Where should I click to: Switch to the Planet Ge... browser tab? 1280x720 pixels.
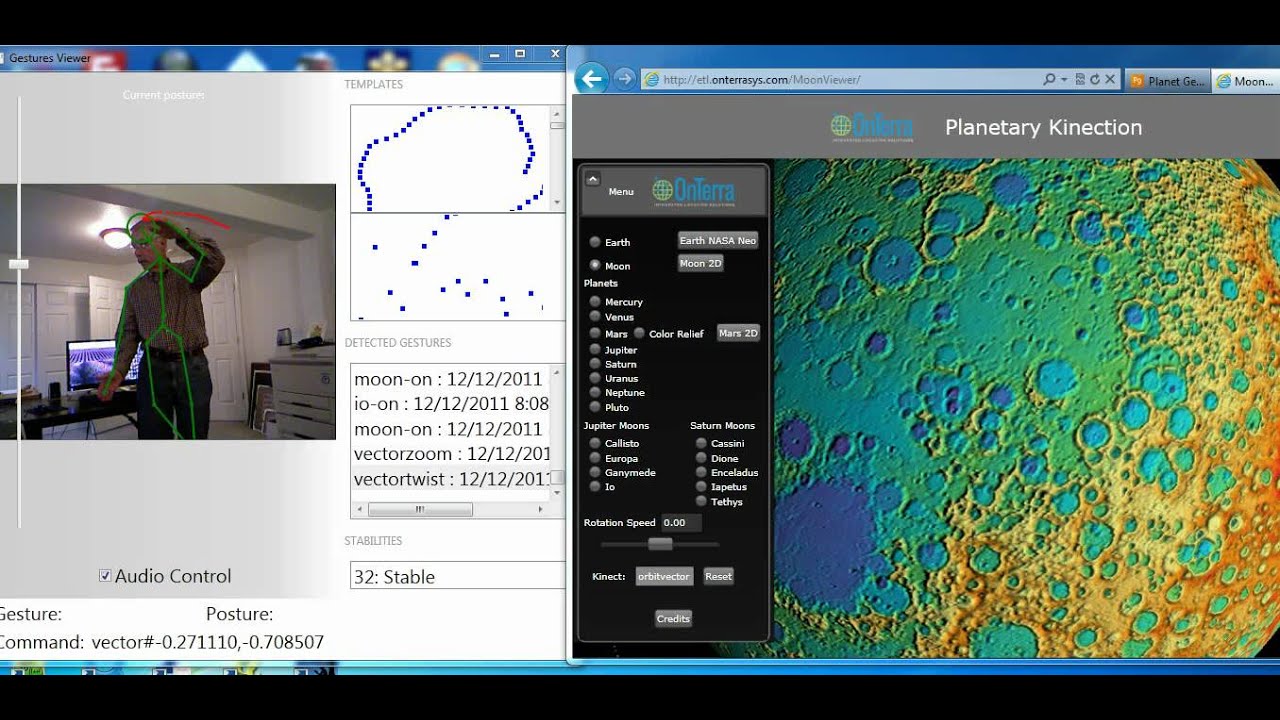(x=1168, y=81)
